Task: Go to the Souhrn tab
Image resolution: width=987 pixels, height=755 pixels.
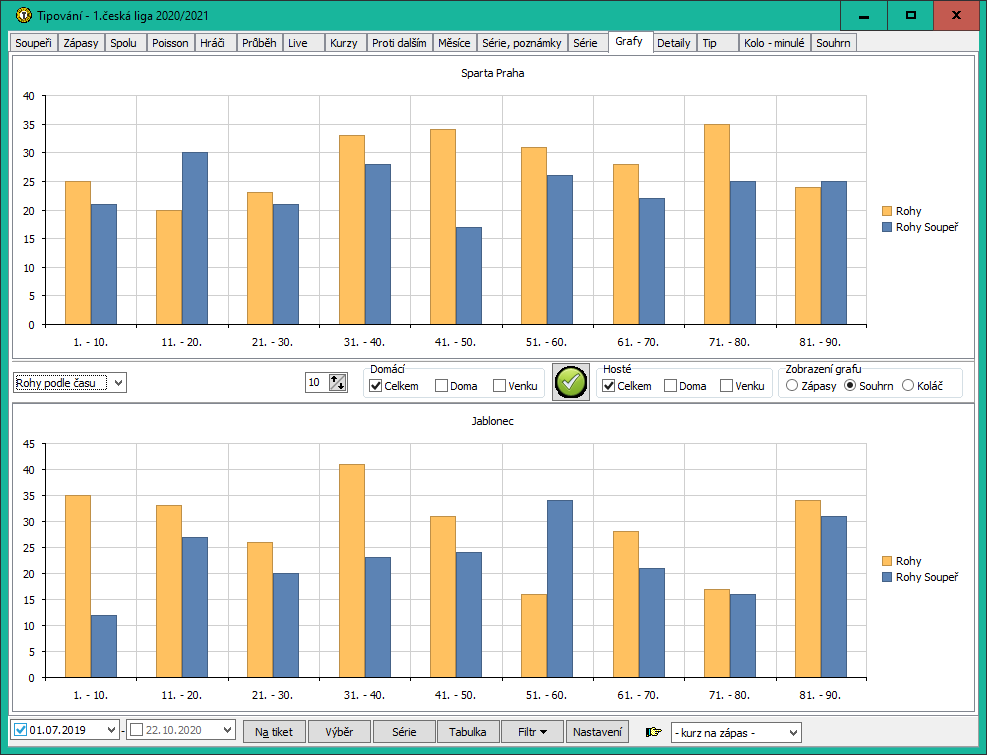Action: [833, 43]
